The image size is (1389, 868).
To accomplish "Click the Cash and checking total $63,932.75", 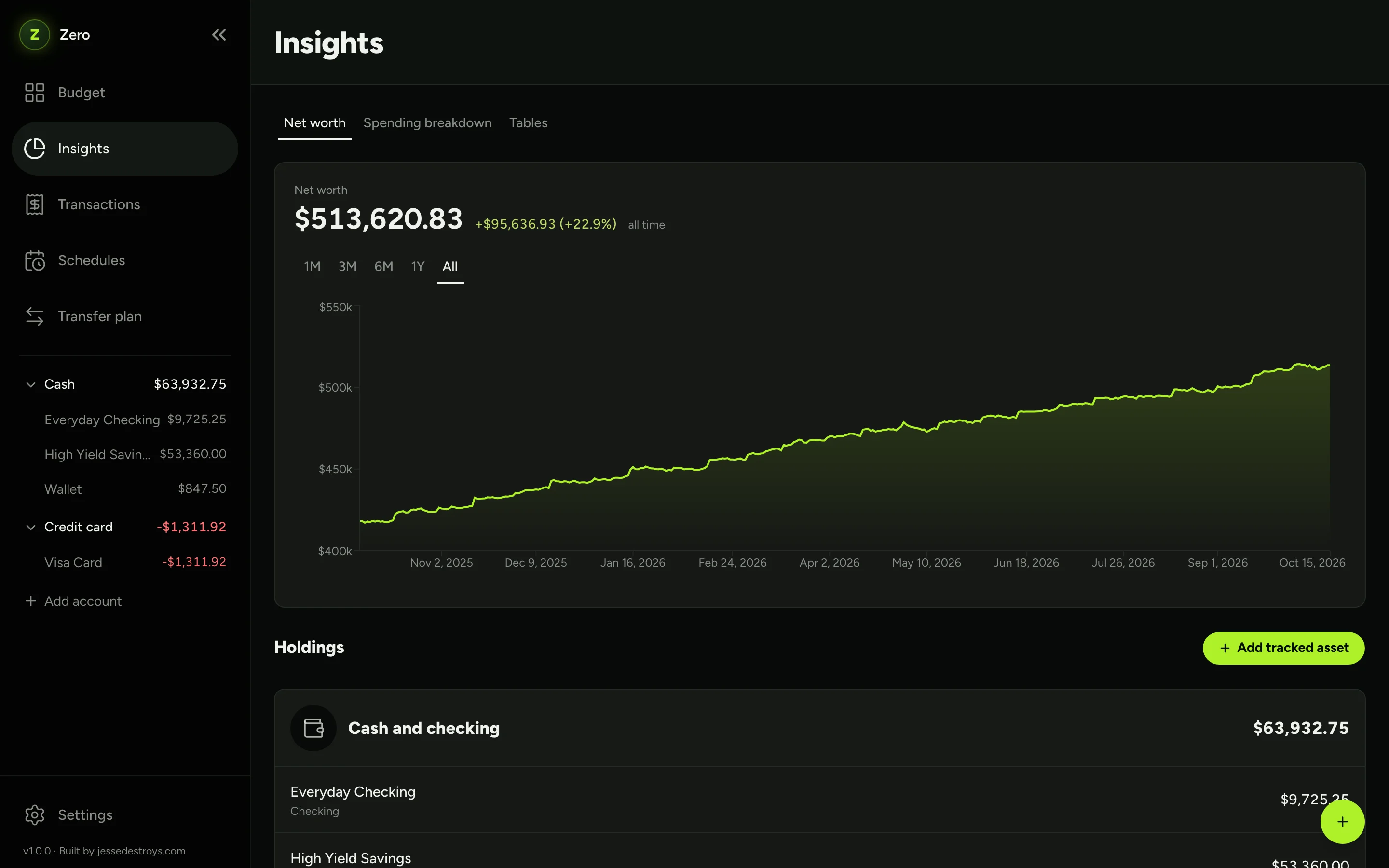I will 1301,728.
